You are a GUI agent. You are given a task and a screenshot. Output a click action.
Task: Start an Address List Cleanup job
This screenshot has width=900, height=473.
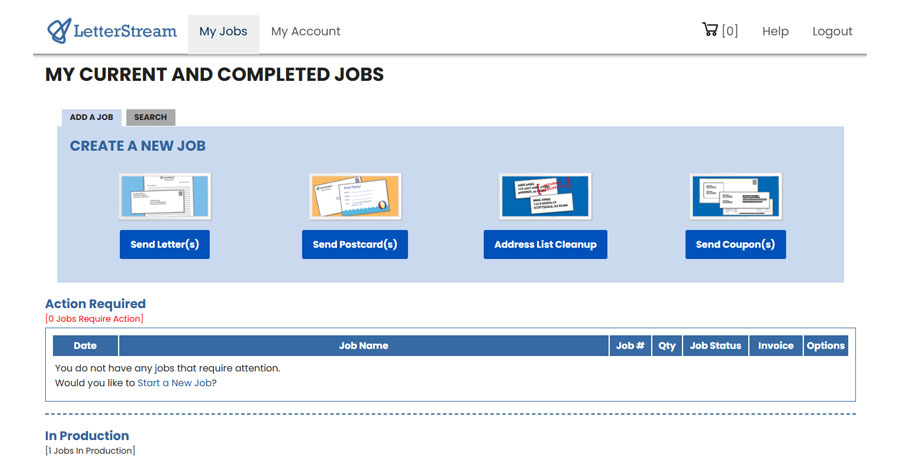point(545,245)
